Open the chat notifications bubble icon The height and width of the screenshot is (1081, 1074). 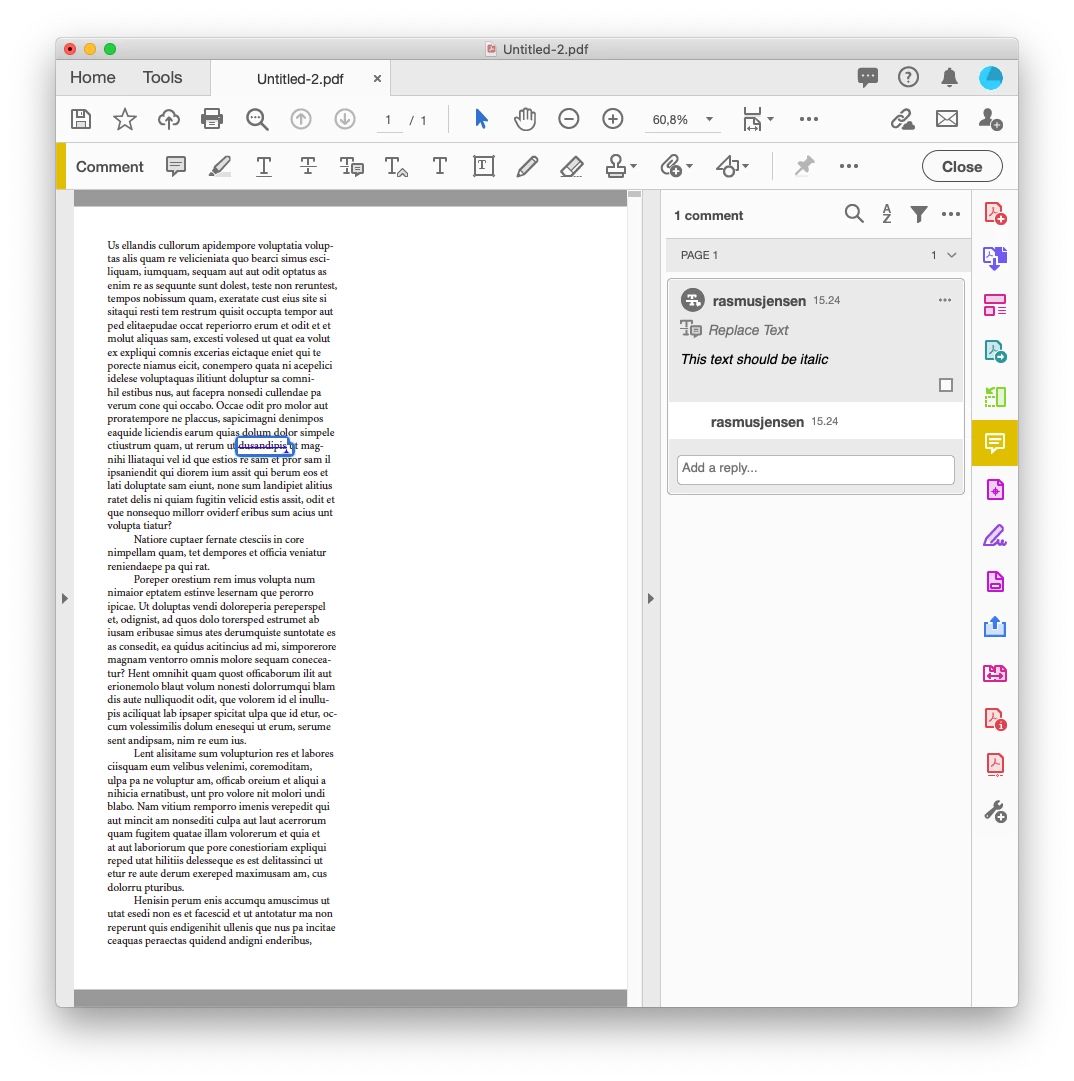(867, 77)
